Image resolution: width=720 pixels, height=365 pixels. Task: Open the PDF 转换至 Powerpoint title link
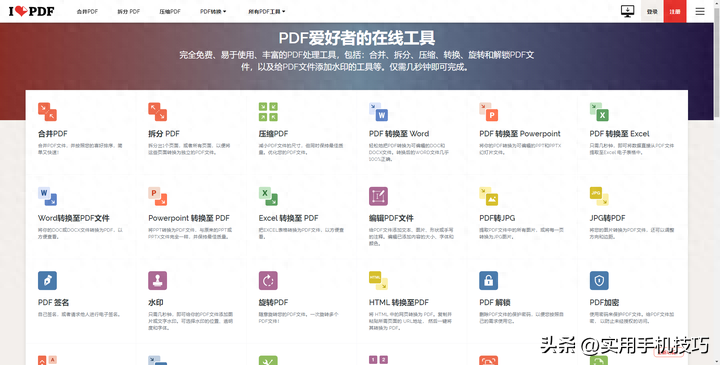point(520,134)
